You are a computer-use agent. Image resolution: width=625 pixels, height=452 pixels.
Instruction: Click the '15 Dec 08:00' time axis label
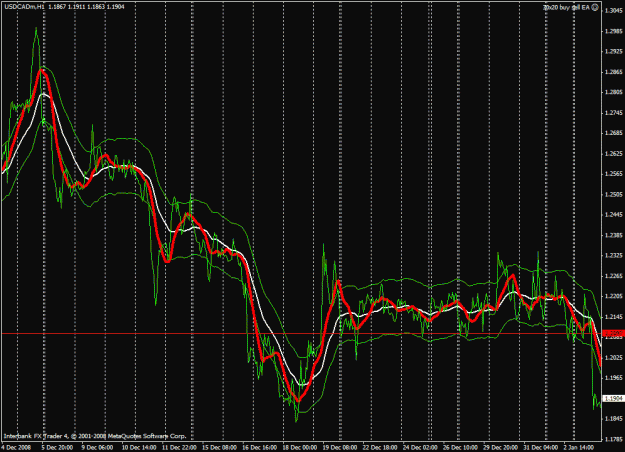pos(219,447)
